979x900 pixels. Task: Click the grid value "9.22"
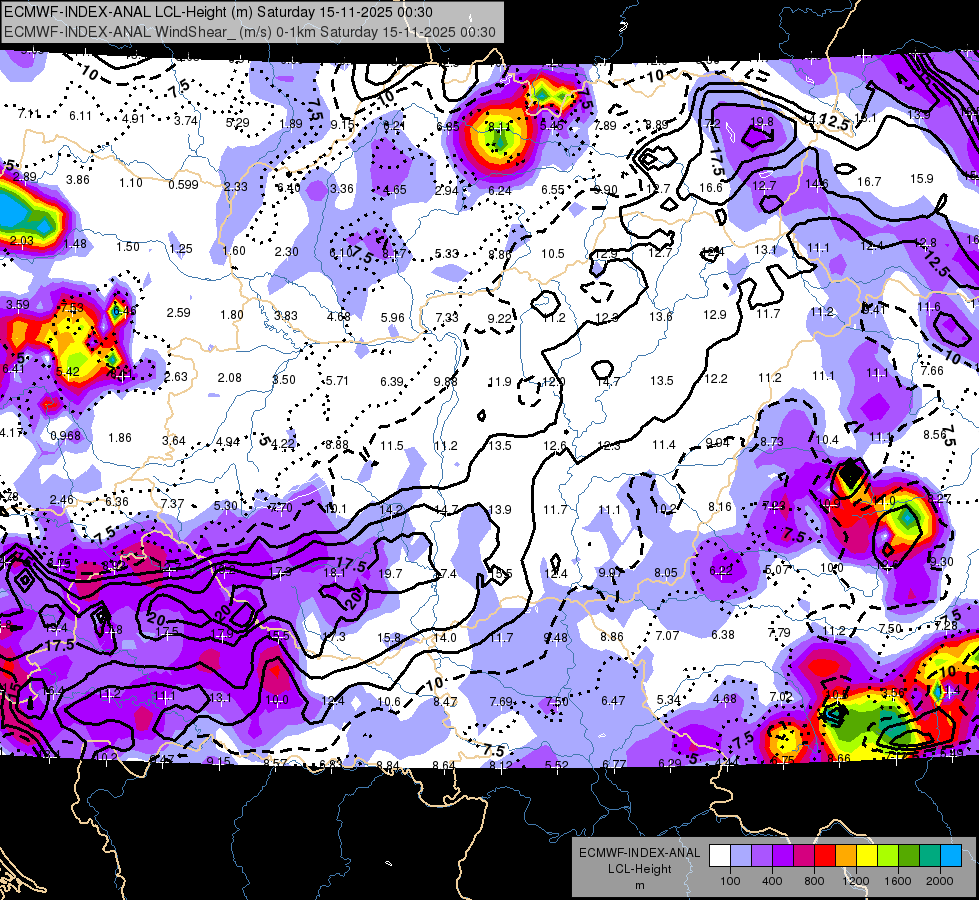[499, 319]
